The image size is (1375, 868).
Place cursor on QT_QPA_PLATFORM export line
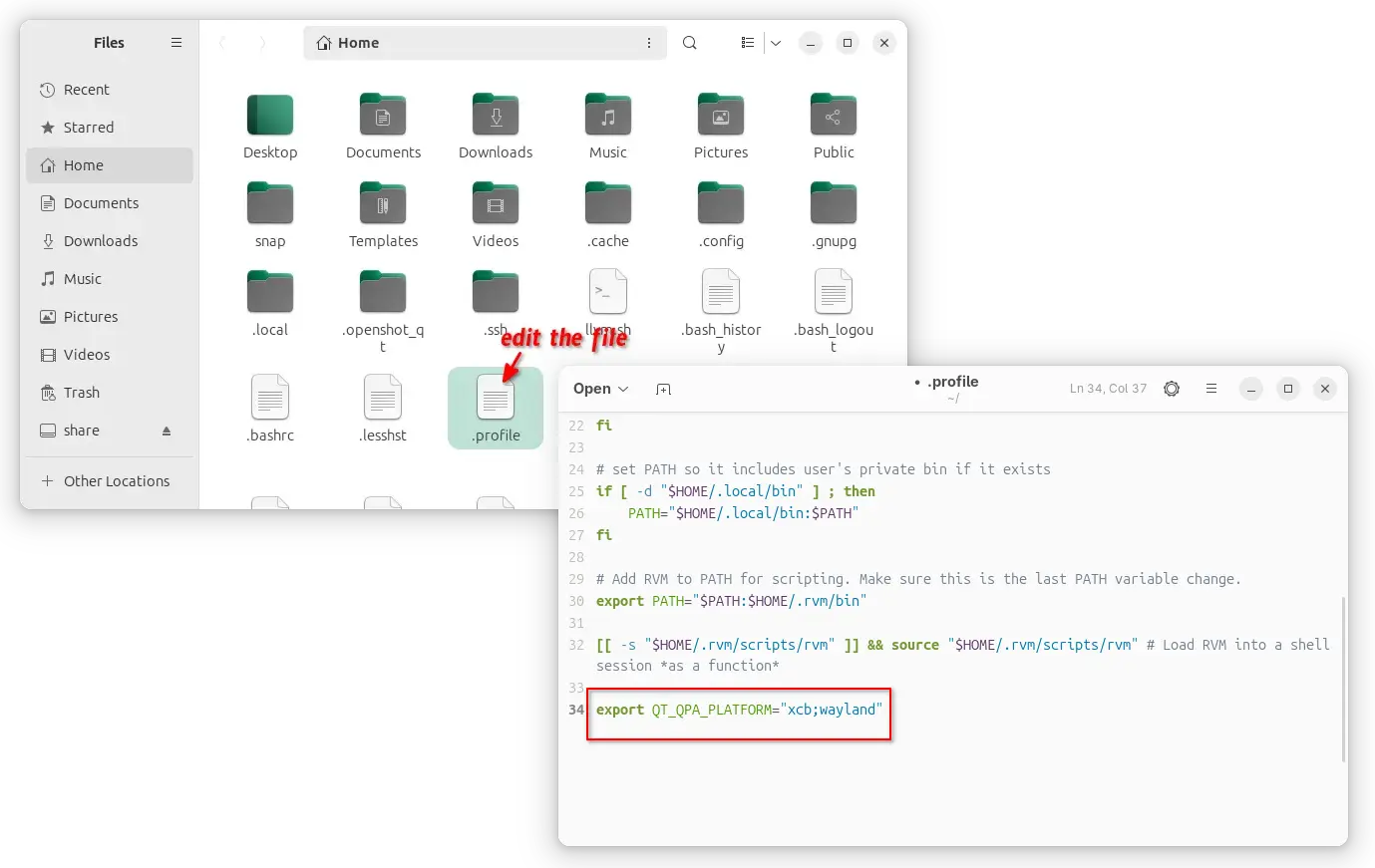pos(738,710)
